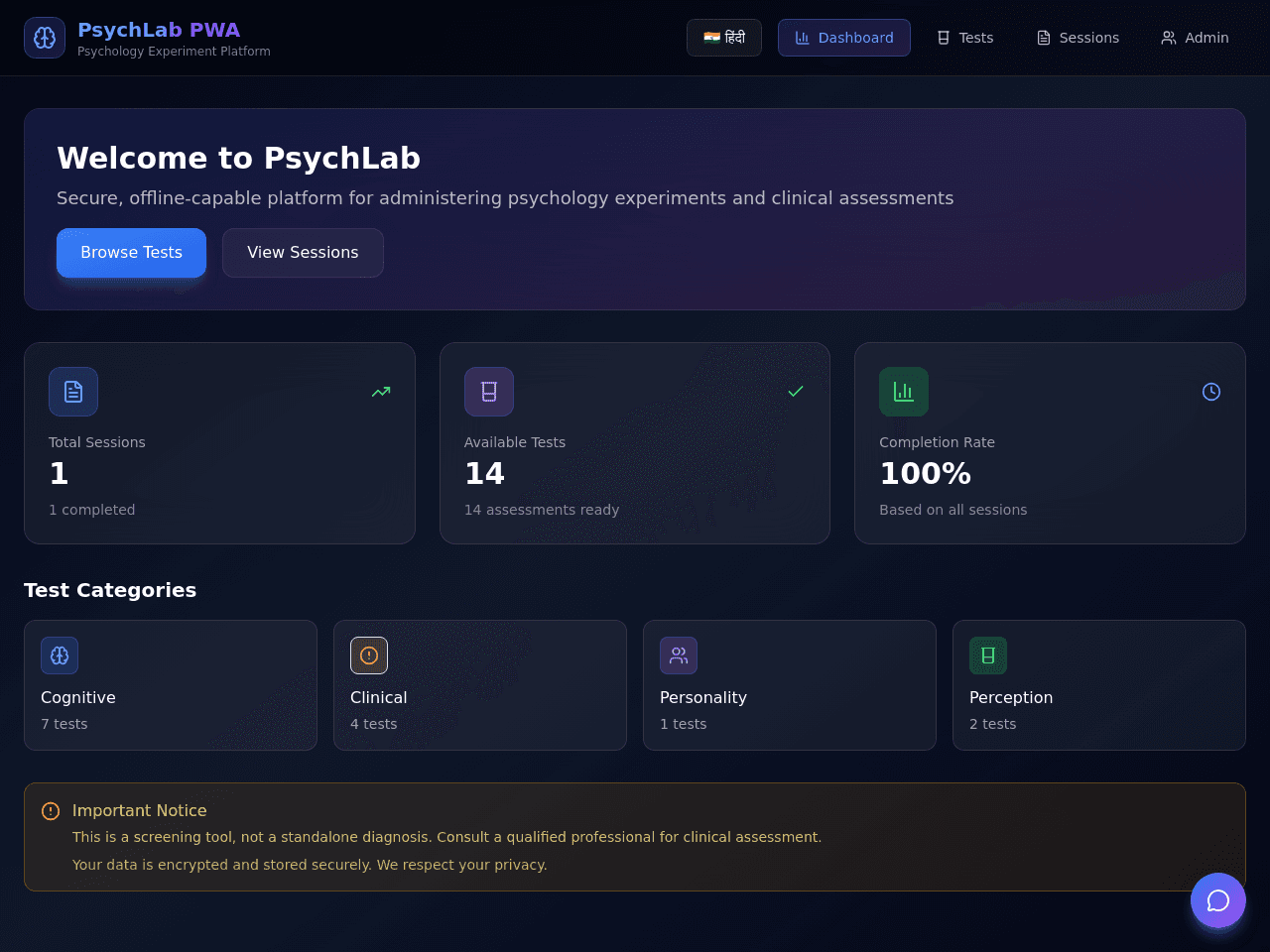Click the Completion Rate bar chart icon

click(x=904, y=392)
